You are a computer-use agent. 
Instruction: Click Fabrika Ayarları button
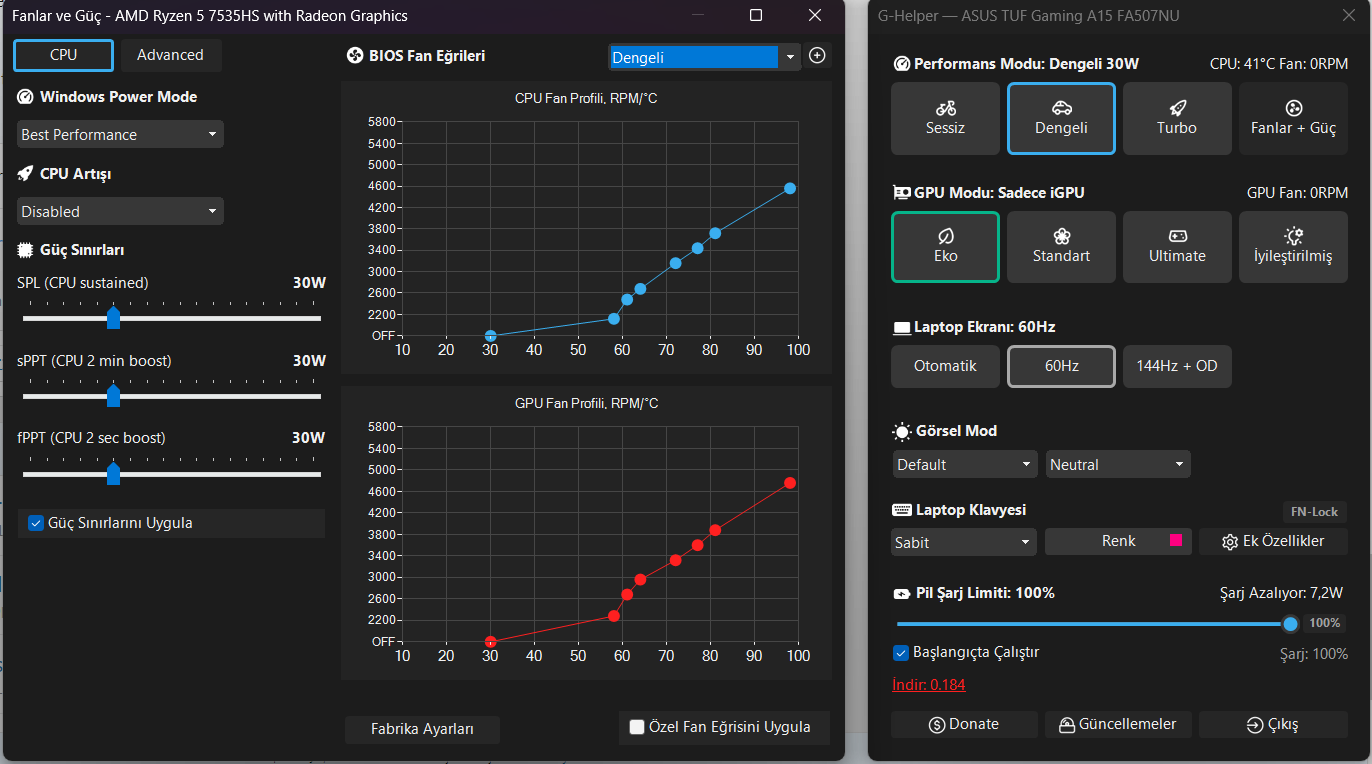(422, 729)
